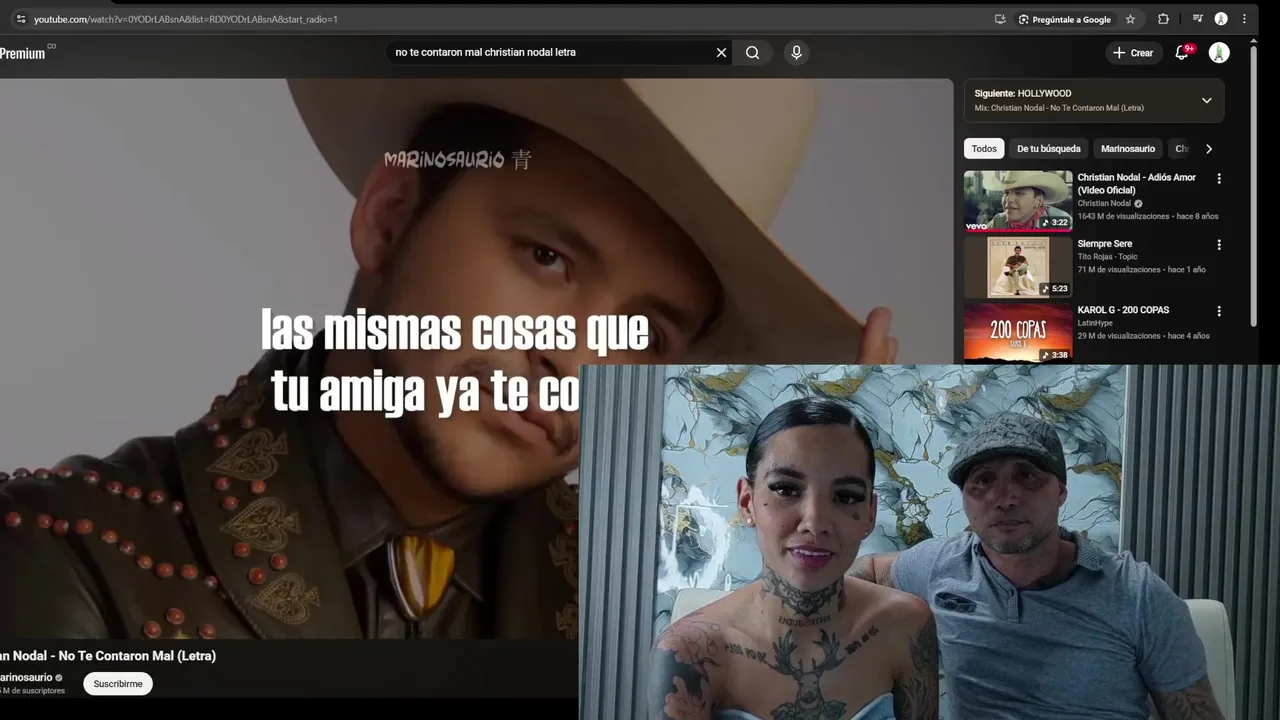Click the YouTube Premium logo
The width and height of the screenshot is (1280, 720).
(26, 53)
